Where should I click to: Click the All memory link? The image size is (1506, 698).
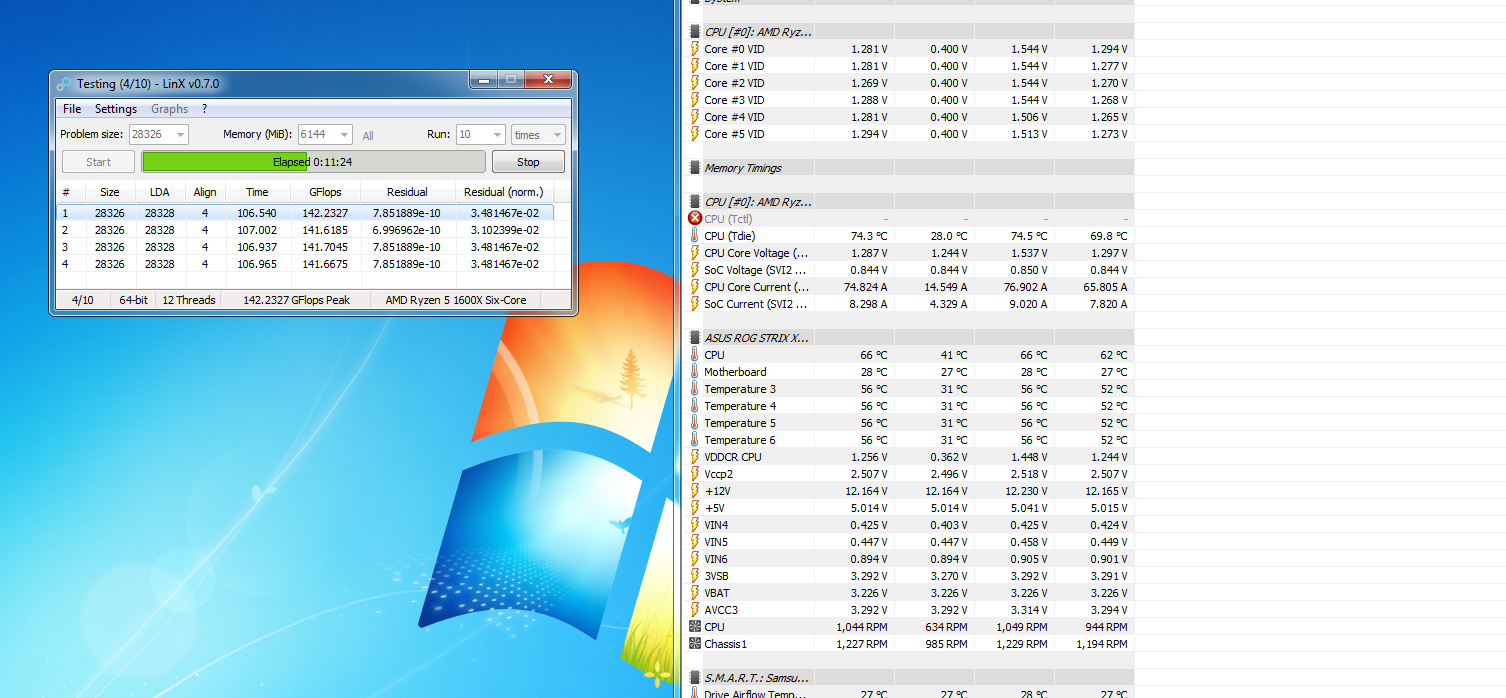(368, 136)
